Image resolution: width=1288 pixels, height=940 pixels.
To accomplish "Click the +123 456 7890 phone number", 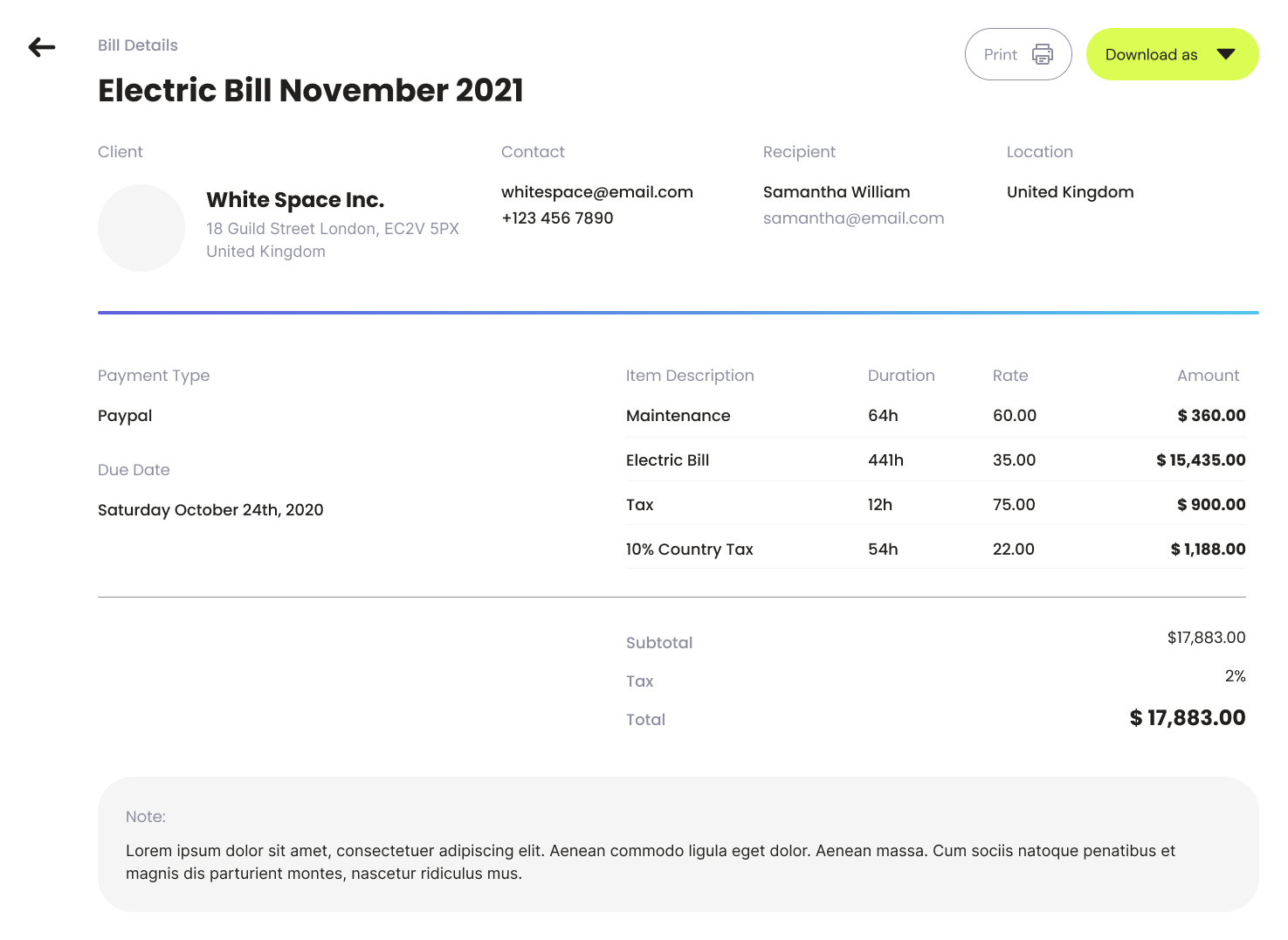I will click(x=557, y=218).
